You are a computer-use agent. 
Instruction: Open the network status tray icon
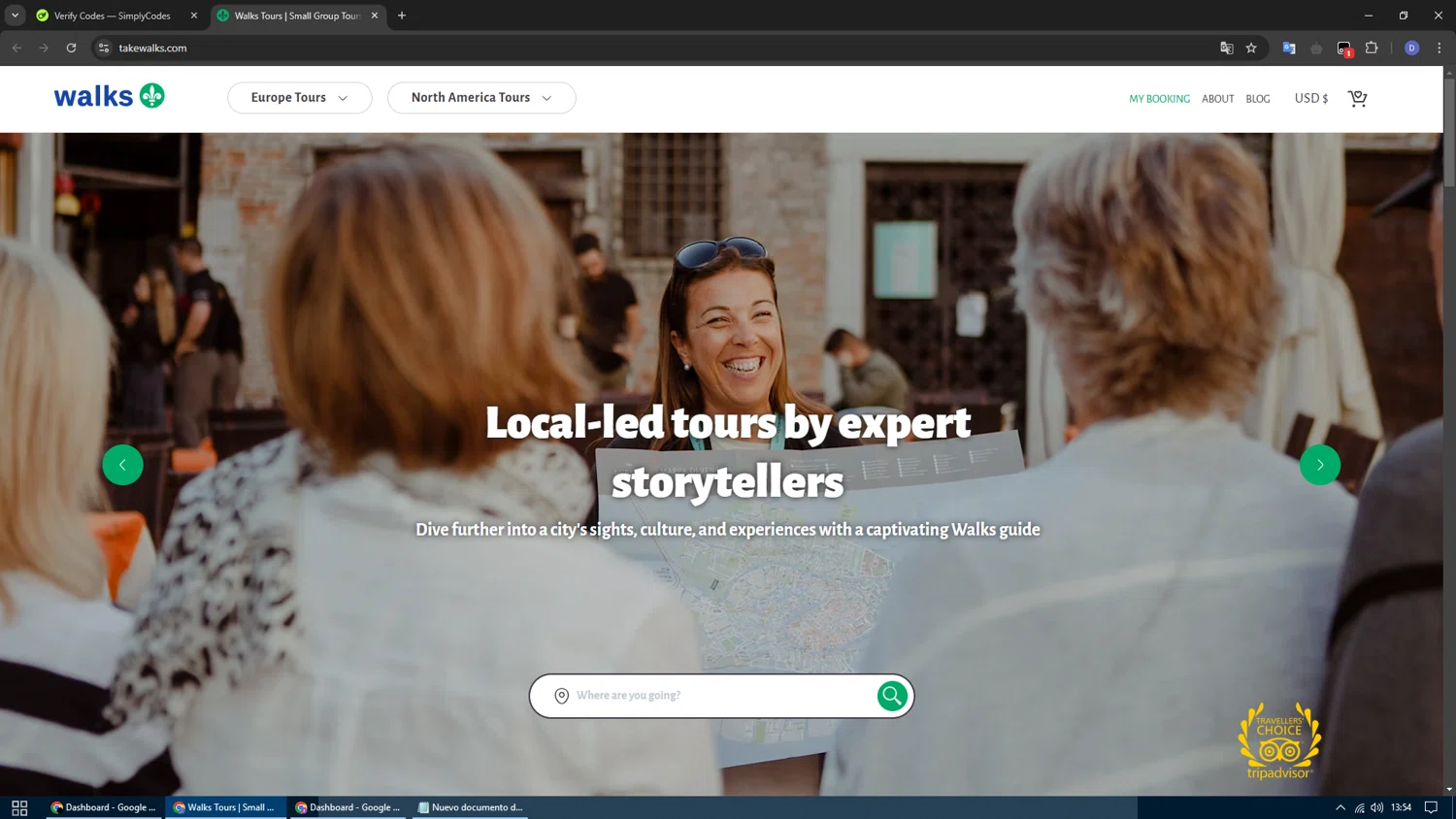(x=1359, y=807)
